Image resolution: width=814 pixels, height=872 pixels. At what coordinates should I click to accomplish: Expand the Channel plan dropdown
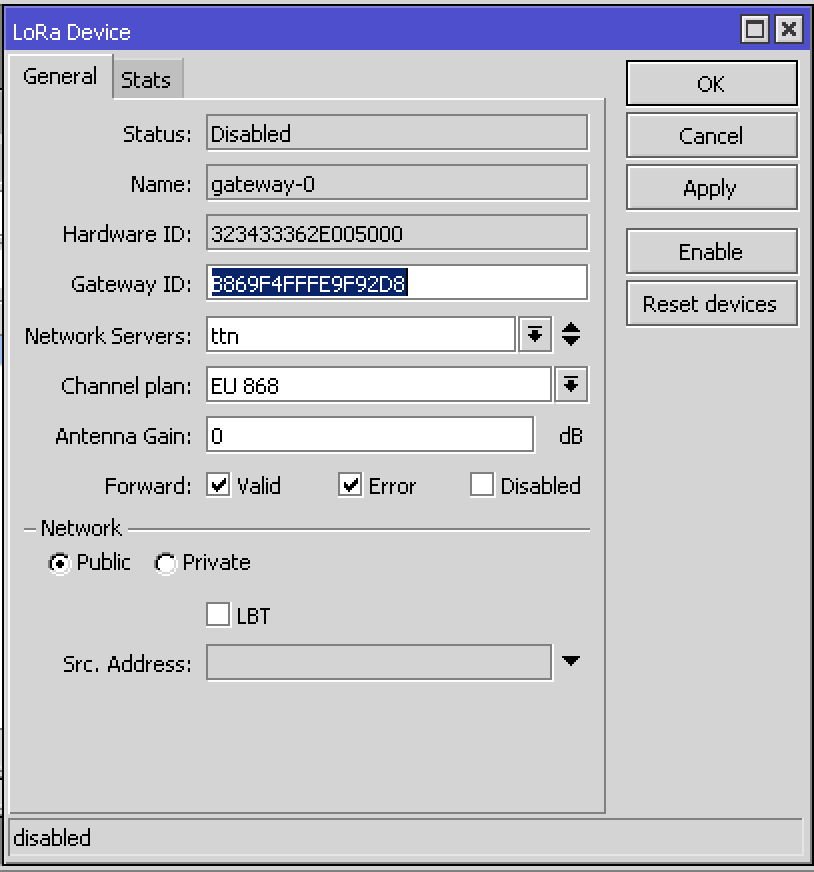point(571,385)
